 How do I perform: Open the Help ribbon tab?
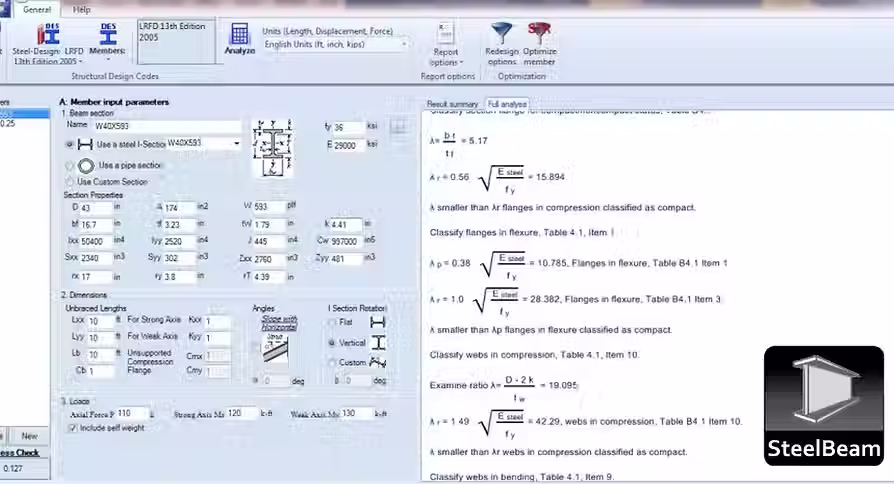tap(82, 10)
